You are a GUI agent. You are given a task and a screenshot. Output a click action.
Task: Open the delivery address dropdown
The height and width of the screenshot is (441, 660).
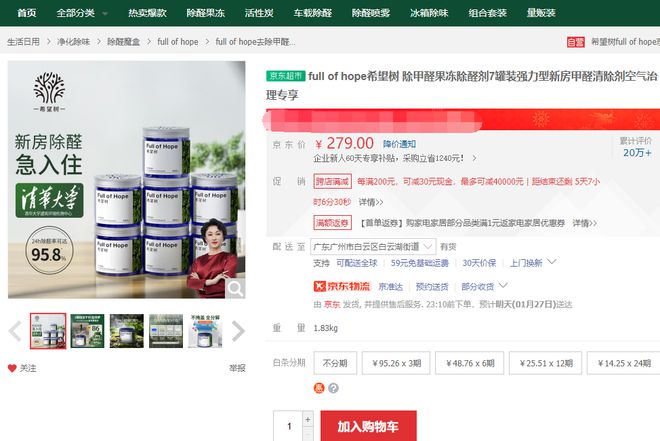373,247
